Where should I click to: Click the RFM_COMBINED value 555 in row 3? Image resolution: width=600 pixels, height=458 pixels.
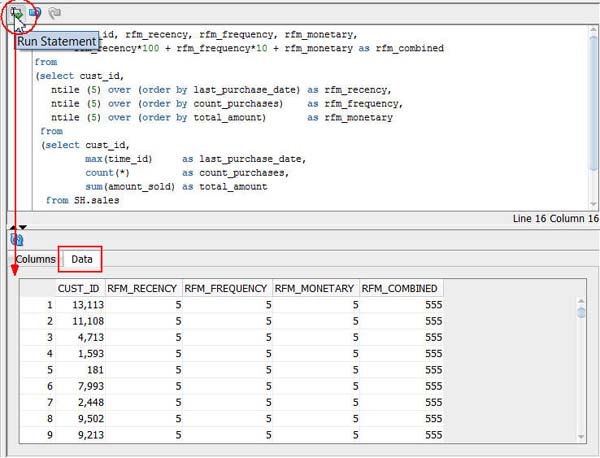coord(432,339)
